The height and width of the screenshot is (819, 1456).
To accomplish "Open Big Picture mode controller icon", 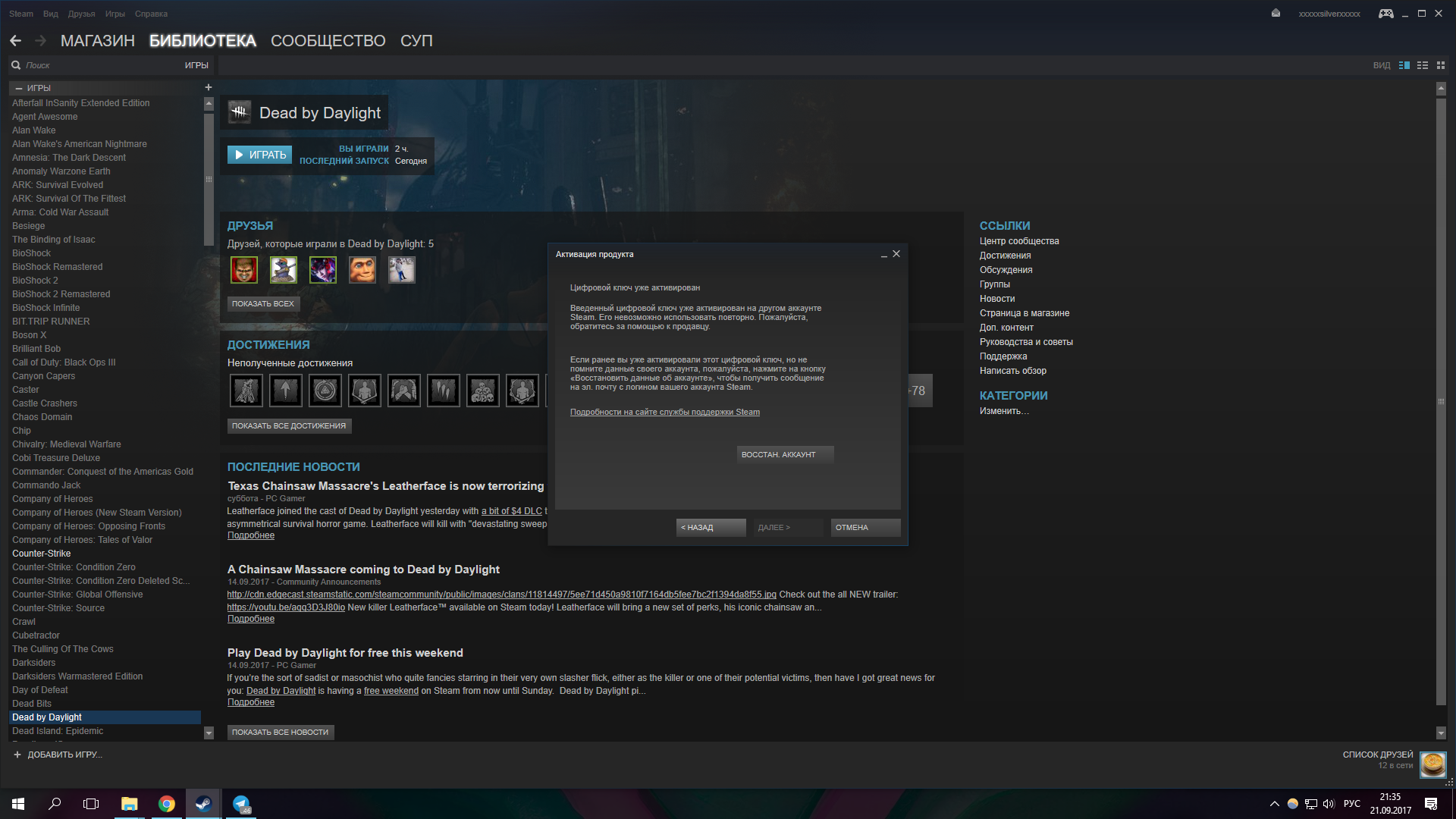I will point(1385,14).
